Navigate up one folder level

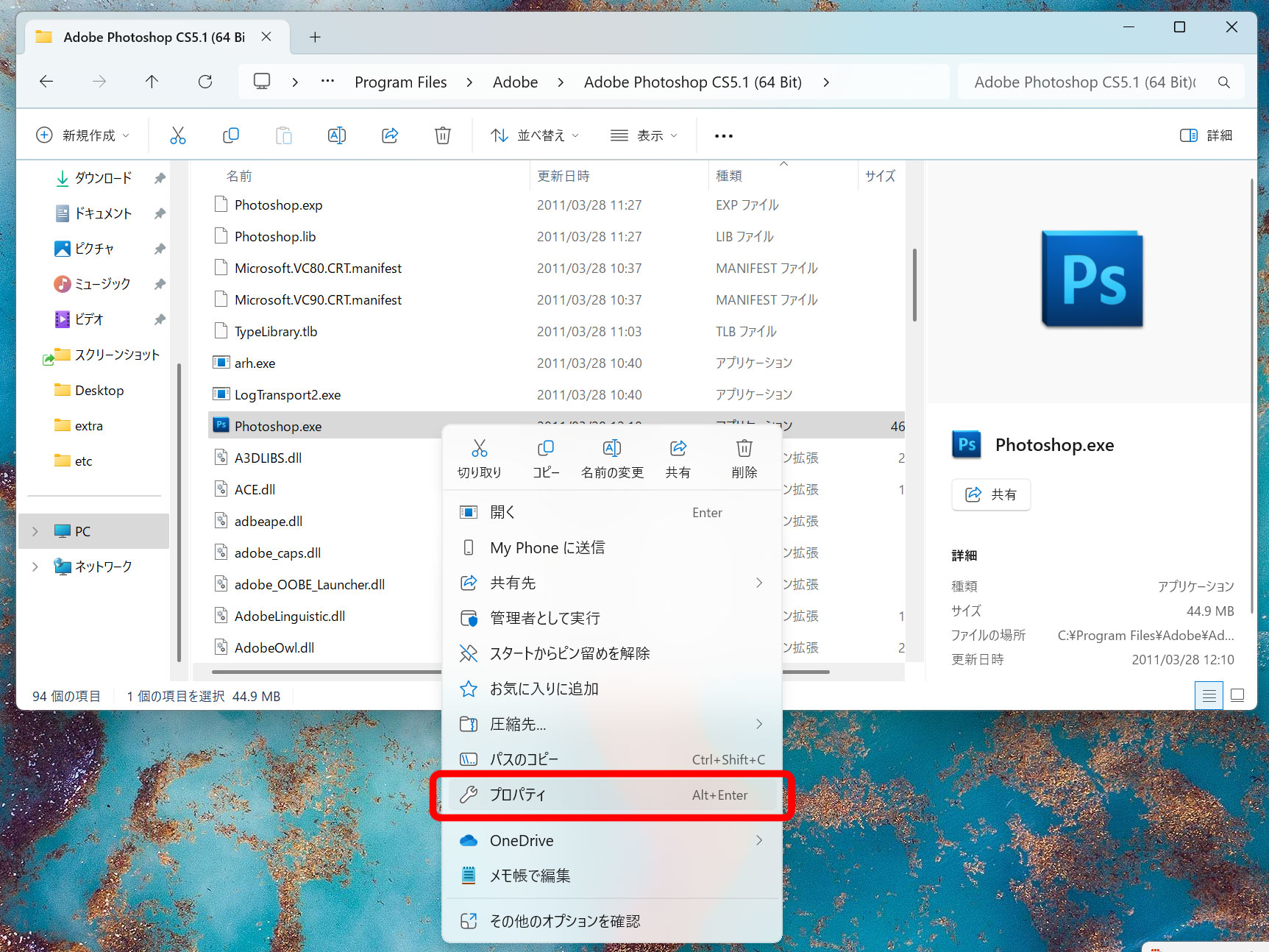click(152, 82)
